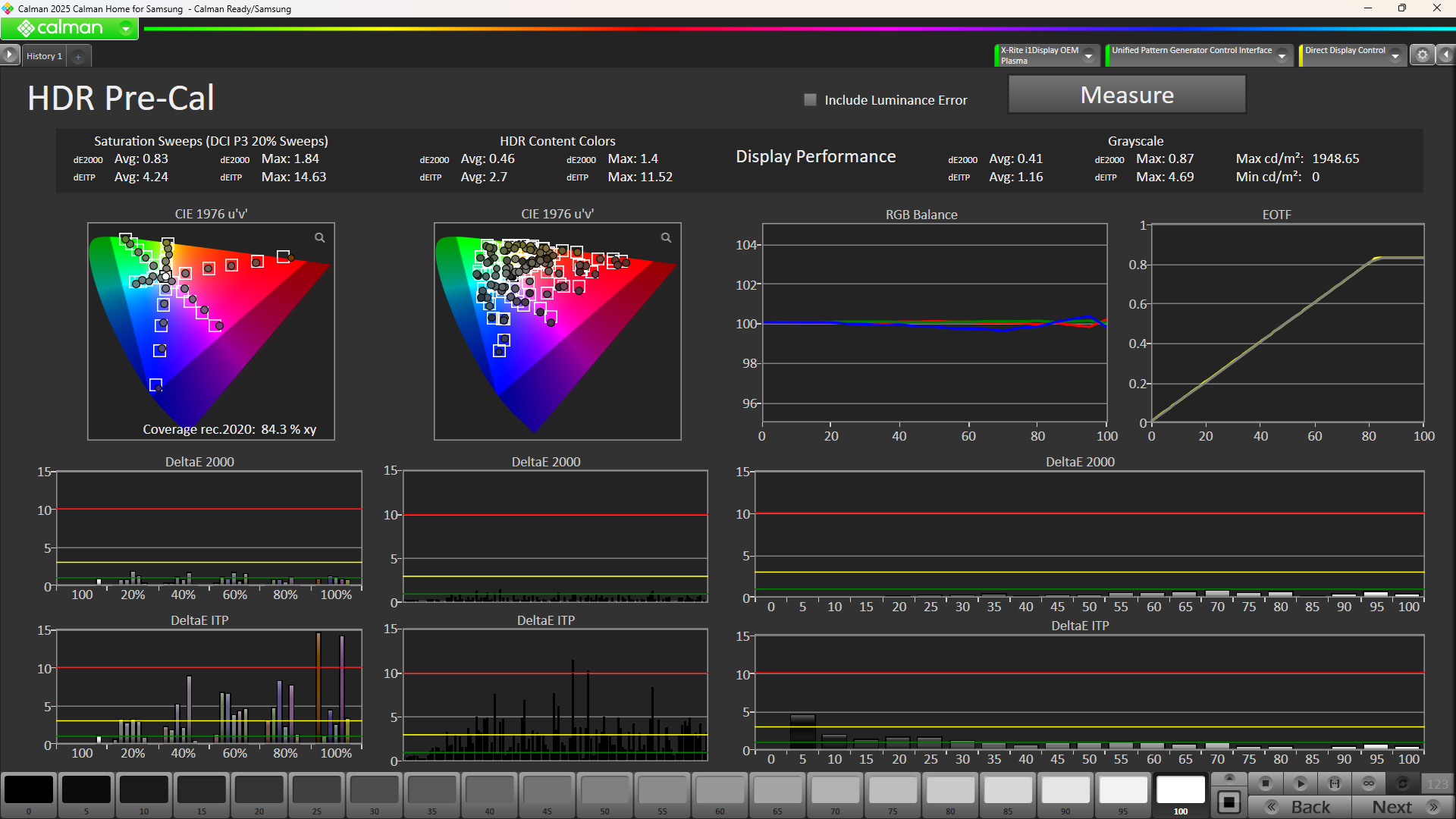The width and height of the screenshot is (1456, 819).
Task: Open the X-Rite i1Display OEM meter dropdown
Action: pyautogui.click(x=1089, y=55)
